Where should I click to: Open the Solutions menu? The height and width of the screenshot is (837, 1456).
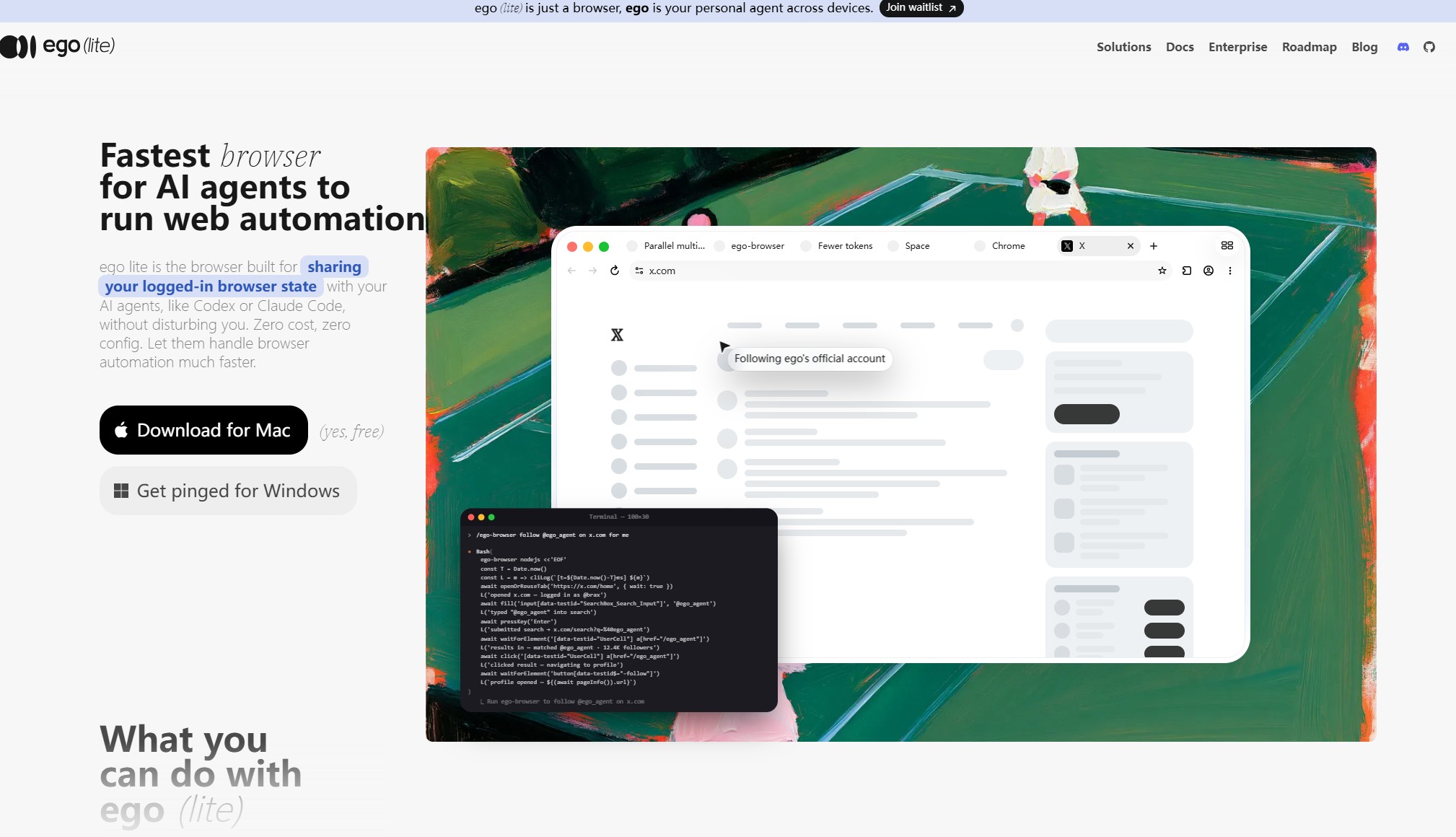point(1123,47)
